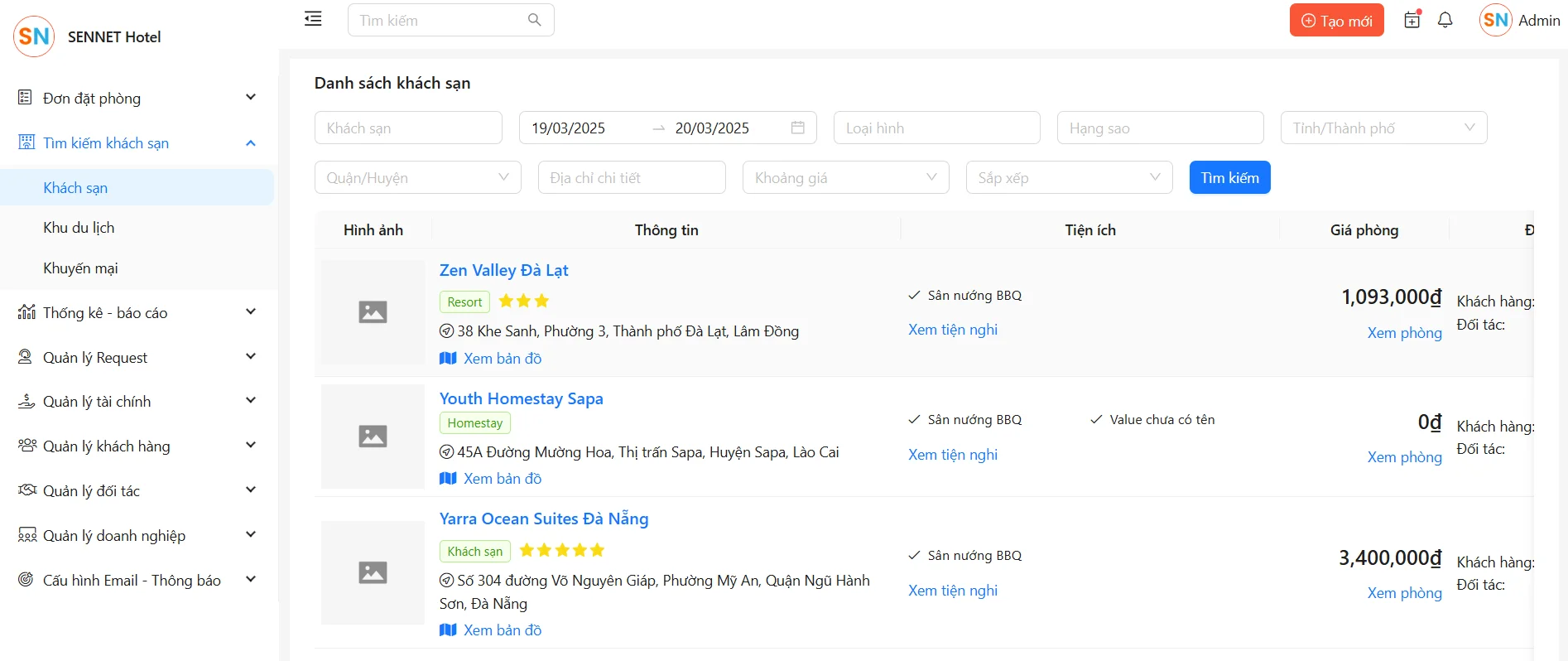
Task: Click the map icon for Zen Valley Đà Lạt
Action: click(448, 358)
